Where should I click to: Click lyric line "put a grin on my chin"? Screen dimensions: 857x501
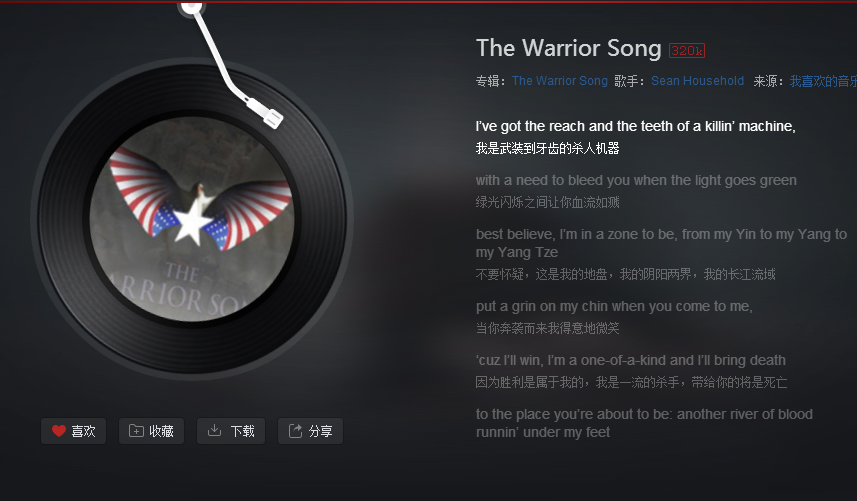point(614,307)
